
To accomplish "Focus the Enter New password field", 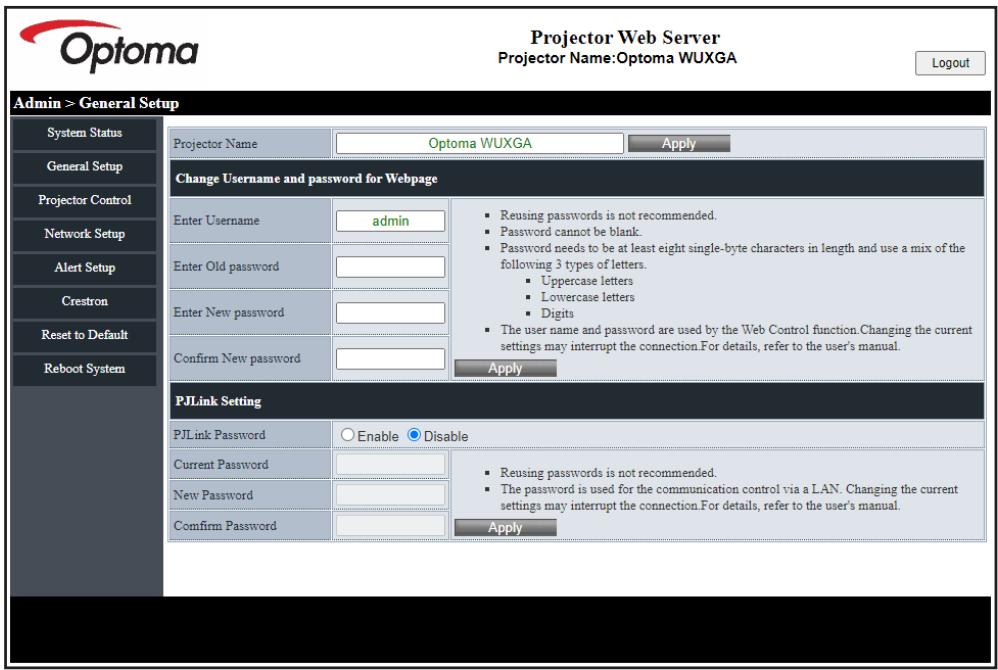I will [x=390, y=312].
